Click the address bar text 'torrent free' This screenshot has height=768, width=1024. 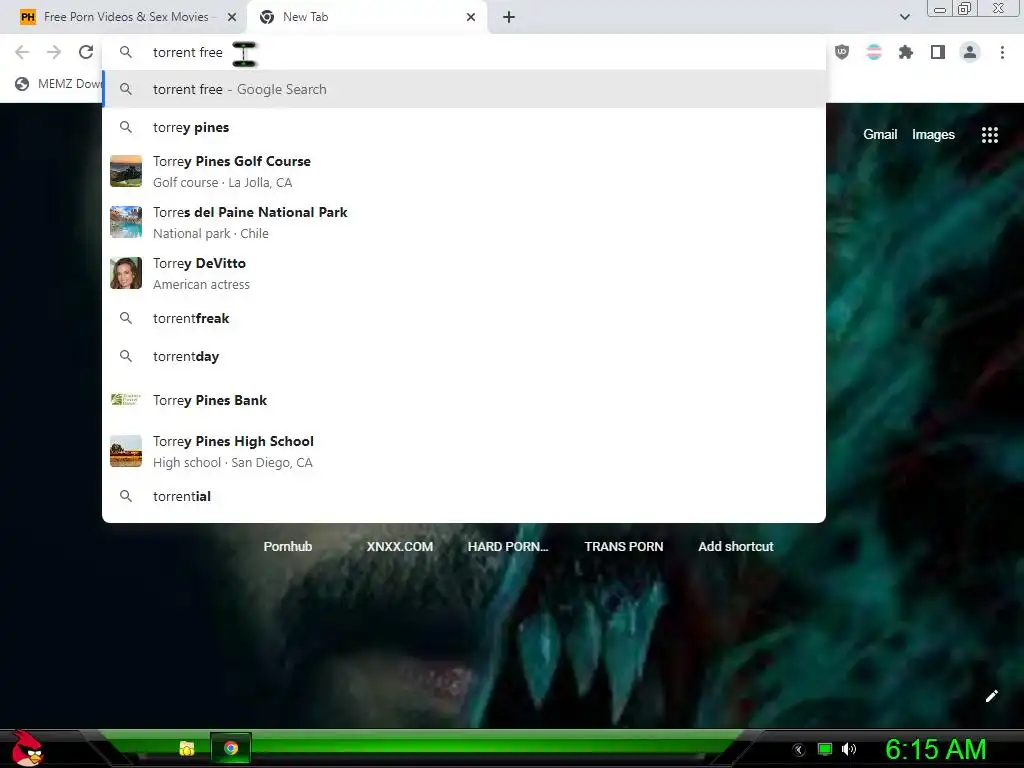point(187,52)
